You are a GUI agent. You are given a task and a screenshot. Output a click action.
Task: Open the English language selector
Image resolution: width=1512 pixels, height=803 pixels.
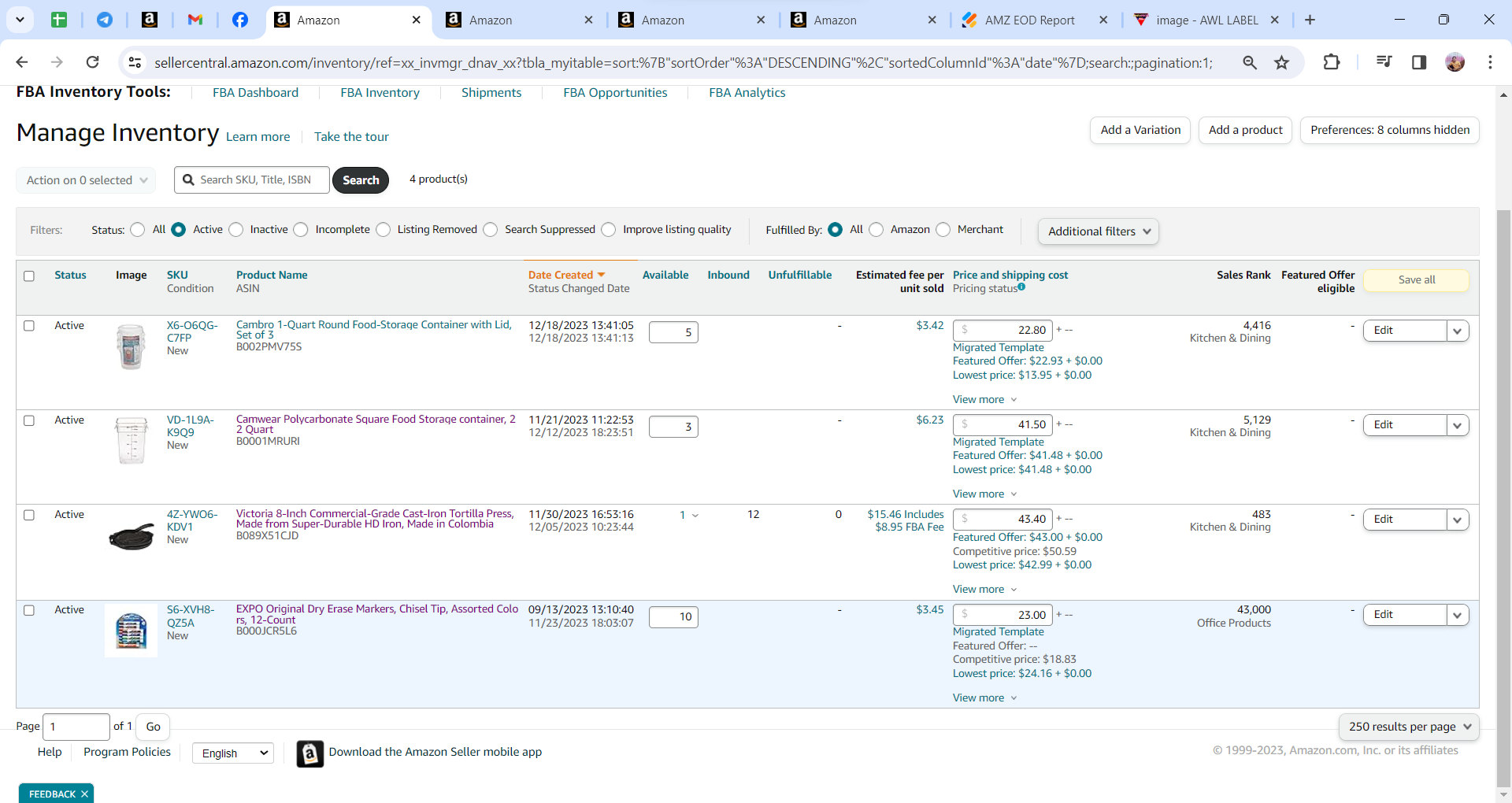coord(233,753)
